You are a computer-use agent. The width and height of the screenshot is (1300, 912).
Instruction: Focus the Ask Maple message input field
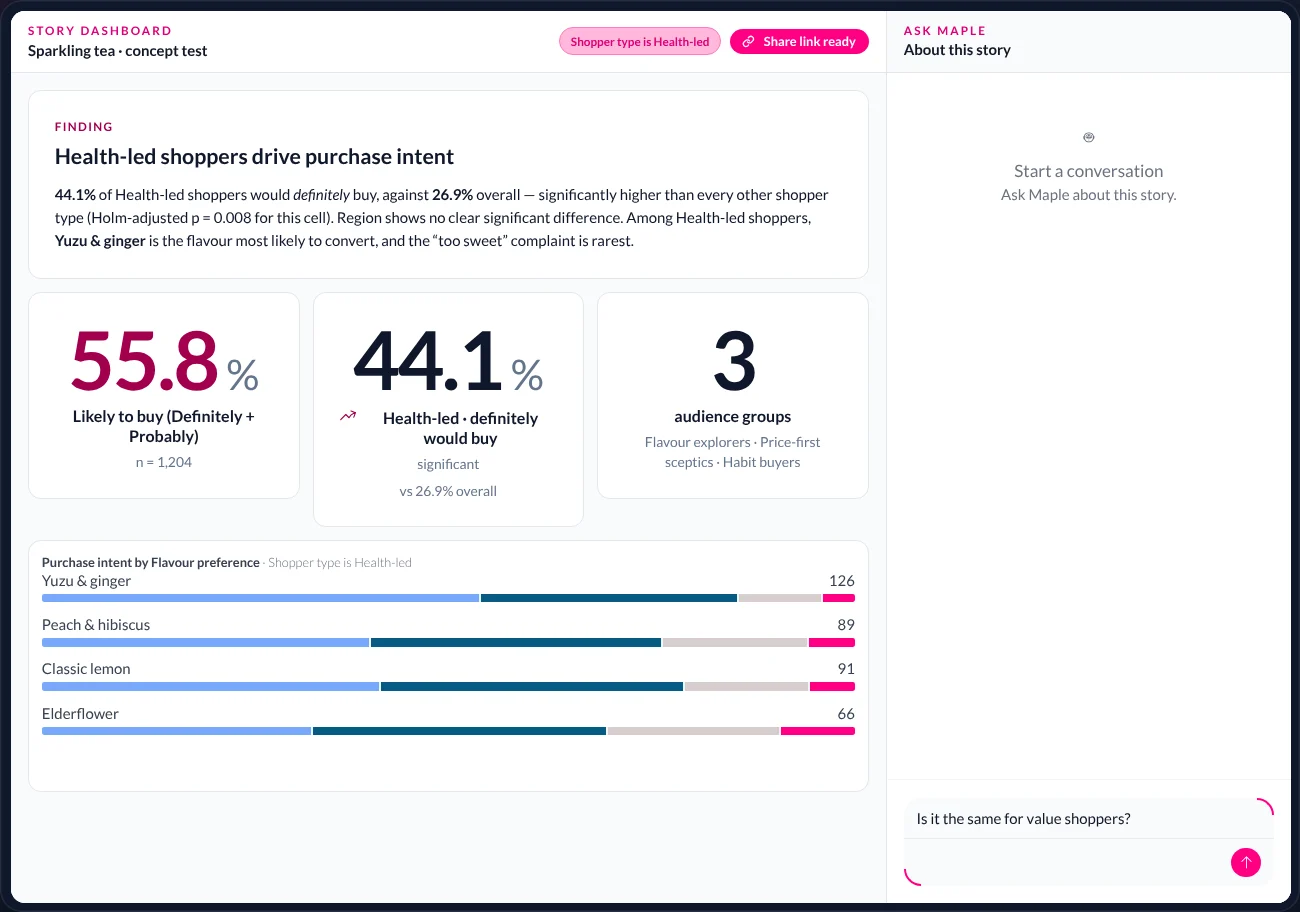[x=1088, y=819]
